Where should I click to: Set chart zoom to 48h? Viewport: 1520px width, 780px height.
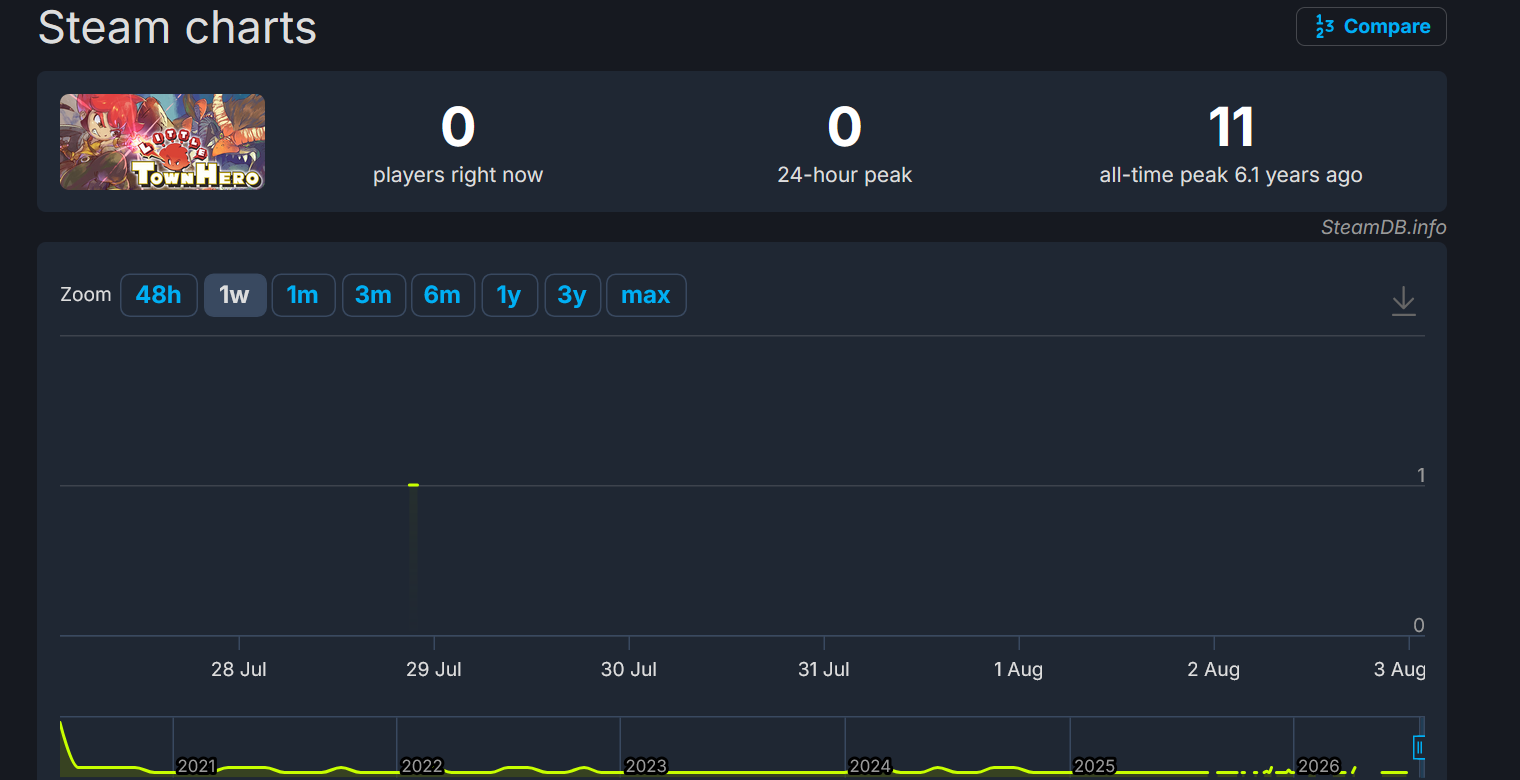point(159,295)
